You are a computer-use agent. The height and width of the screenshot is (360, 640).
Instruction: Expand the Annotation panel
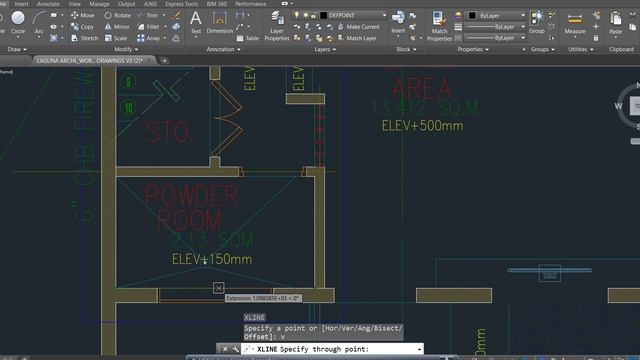[223, 49]
